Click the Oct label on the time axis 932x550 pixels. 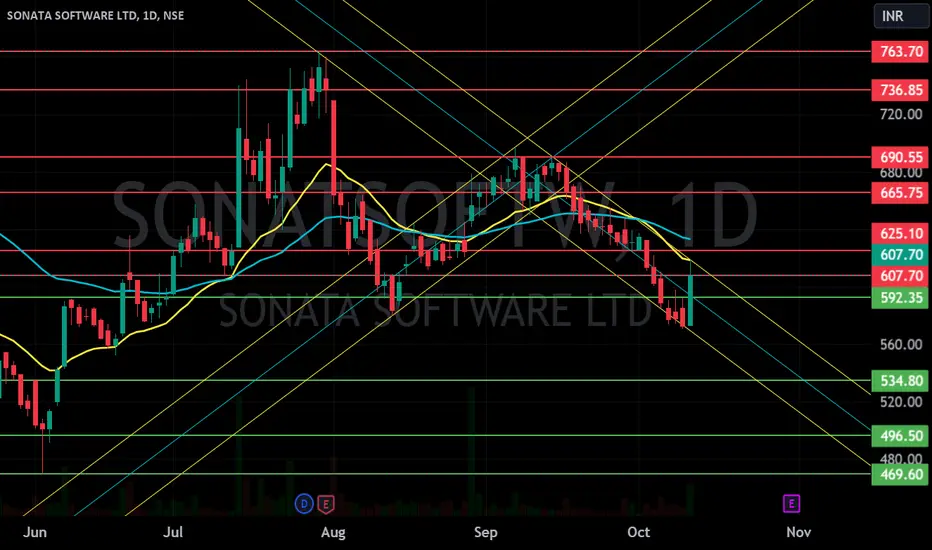tap(638, 532)
